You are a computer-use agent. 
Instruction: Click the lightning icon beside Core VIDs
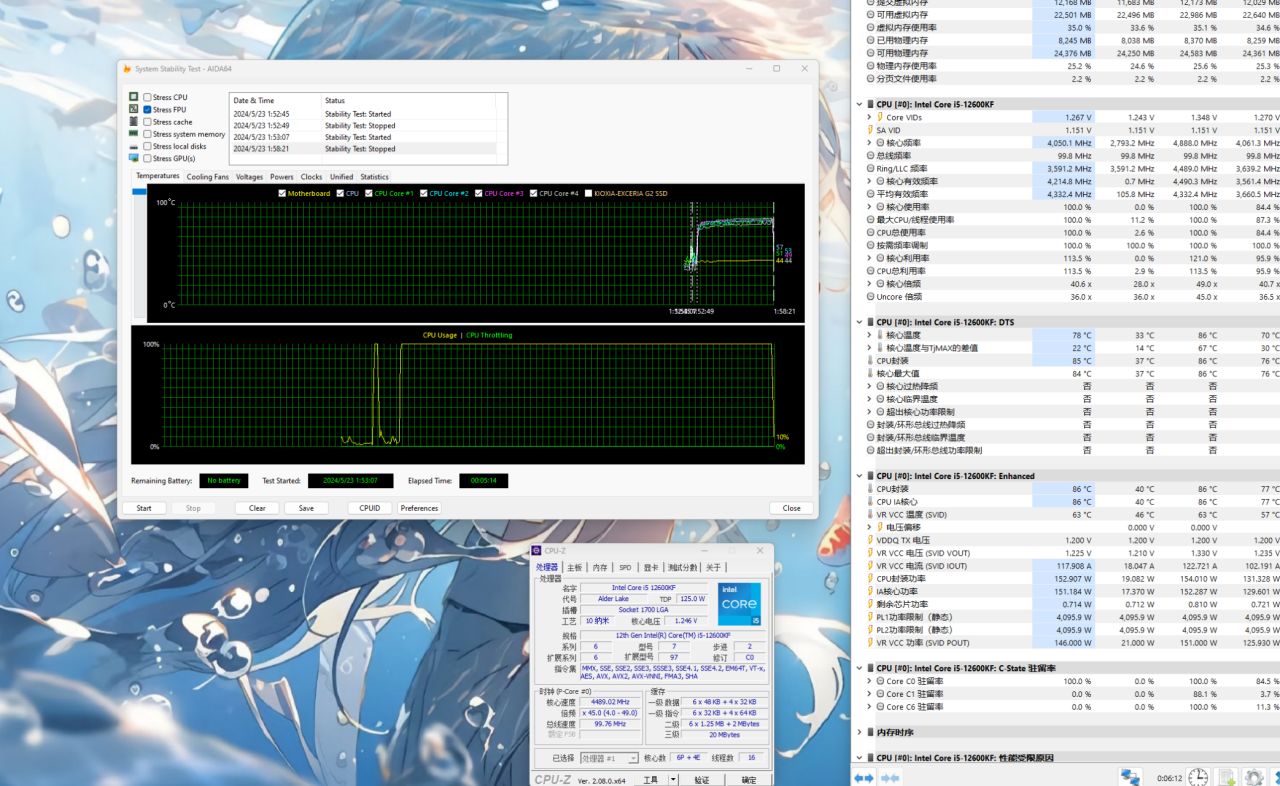pos(881,117)
